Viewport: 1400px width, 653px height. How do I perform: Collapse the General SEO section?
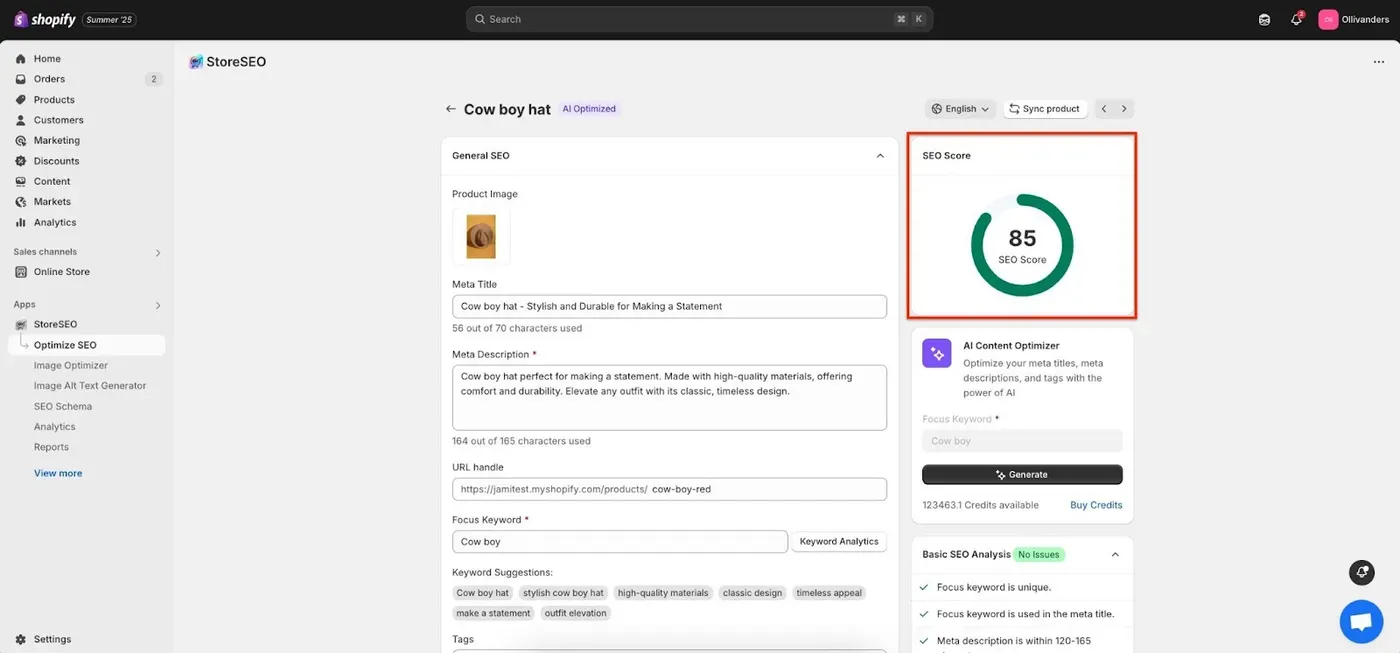(x=880, y=156)
